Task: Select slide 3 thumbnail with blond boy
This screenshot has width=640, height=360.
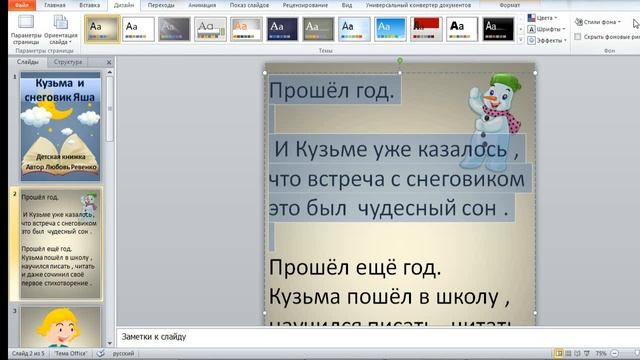Action: point(60,327)
